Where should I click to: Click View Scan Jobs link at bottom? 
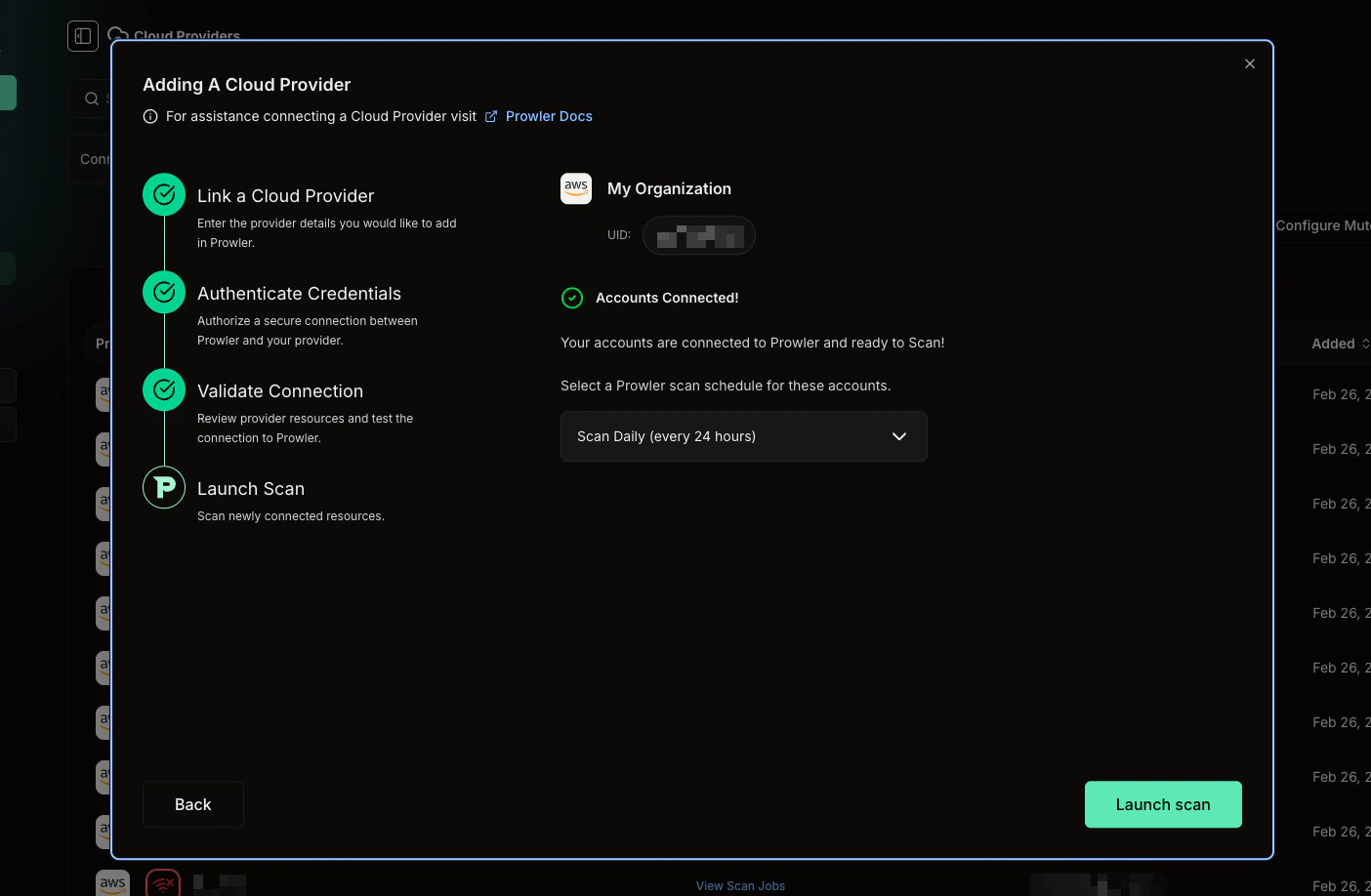tap(740, 885)
